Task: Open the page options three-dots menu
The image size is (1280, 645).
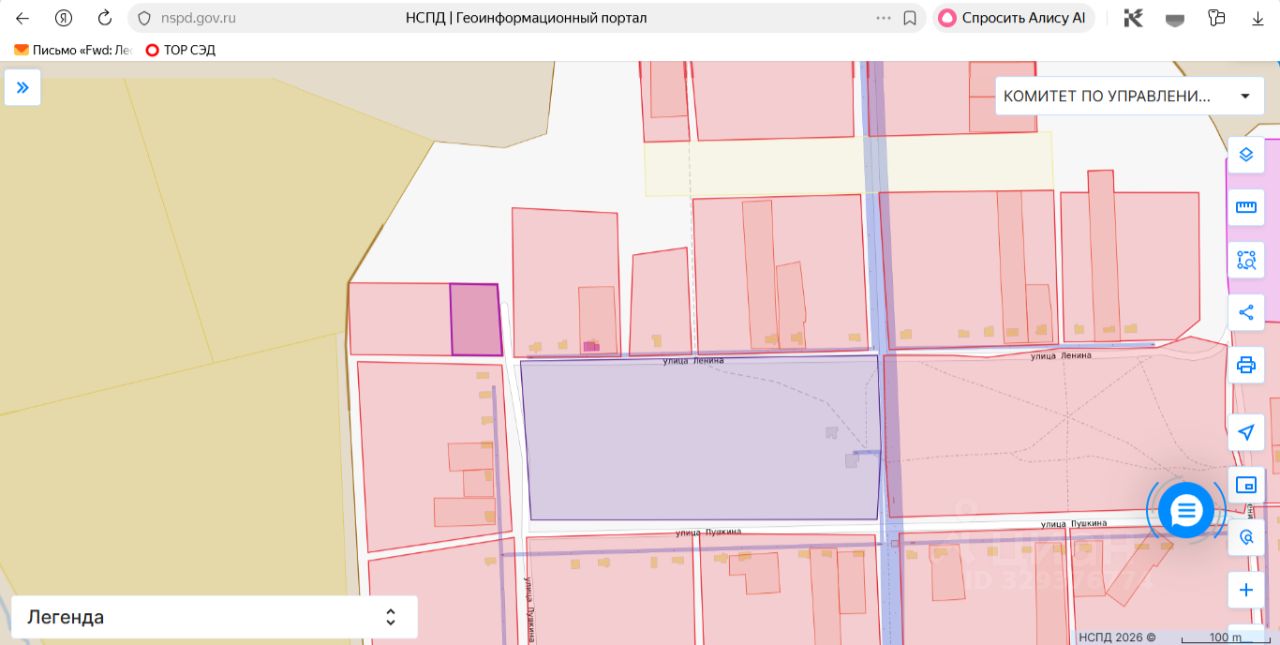Action: (x=883, y=18)
